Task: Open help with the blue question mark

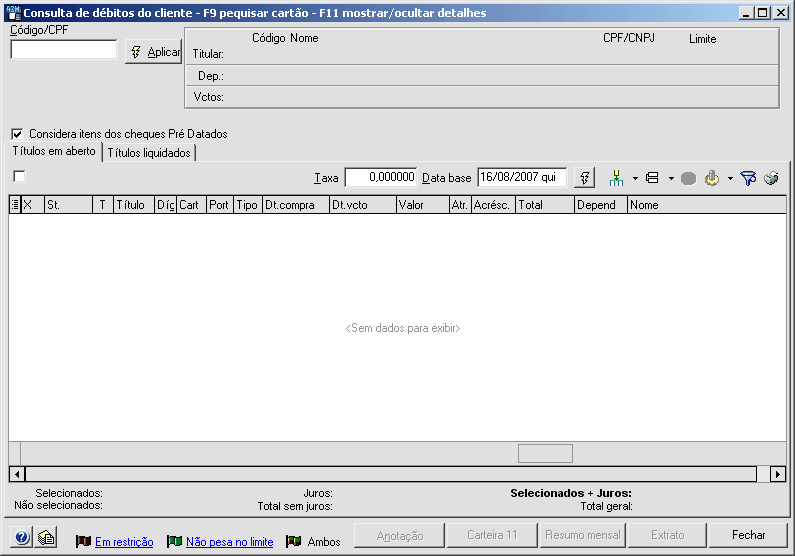Action: coord(22,537)
